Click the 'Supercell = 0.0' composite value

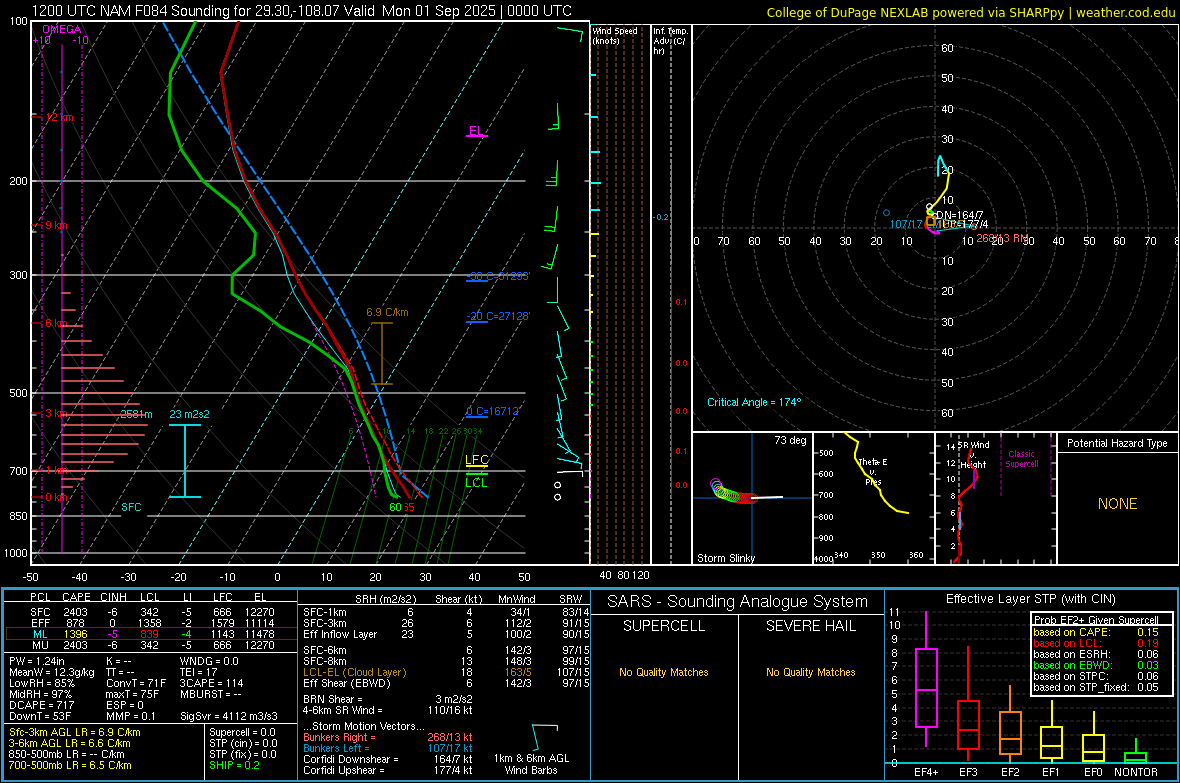242,732
